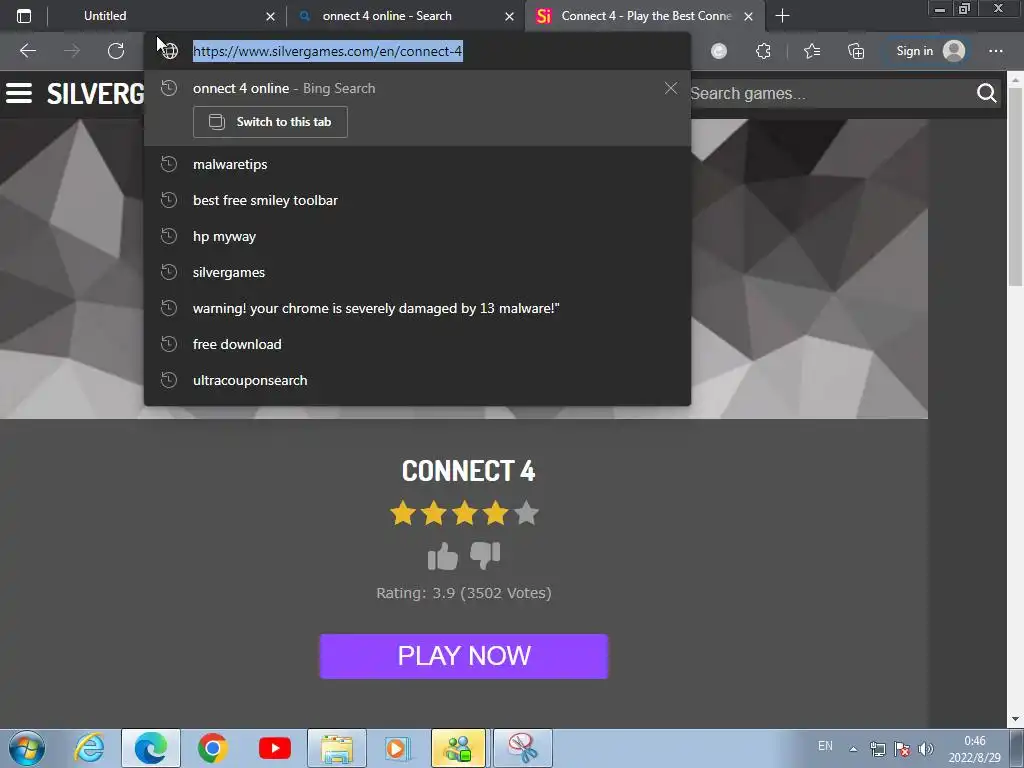Viewport: 1024px width, 768px height.
Task: Click the browser Back arrow
Action: click(x=28, y=51)
